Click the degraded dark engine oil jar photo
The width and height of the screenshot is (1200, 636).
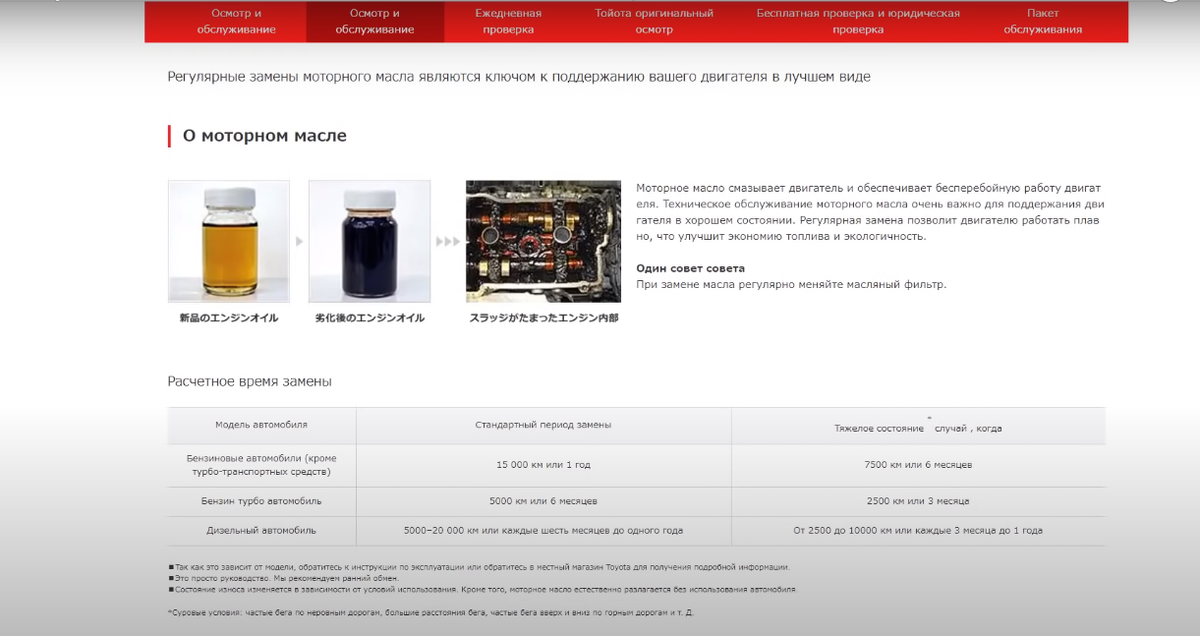(x=369, y=241)
